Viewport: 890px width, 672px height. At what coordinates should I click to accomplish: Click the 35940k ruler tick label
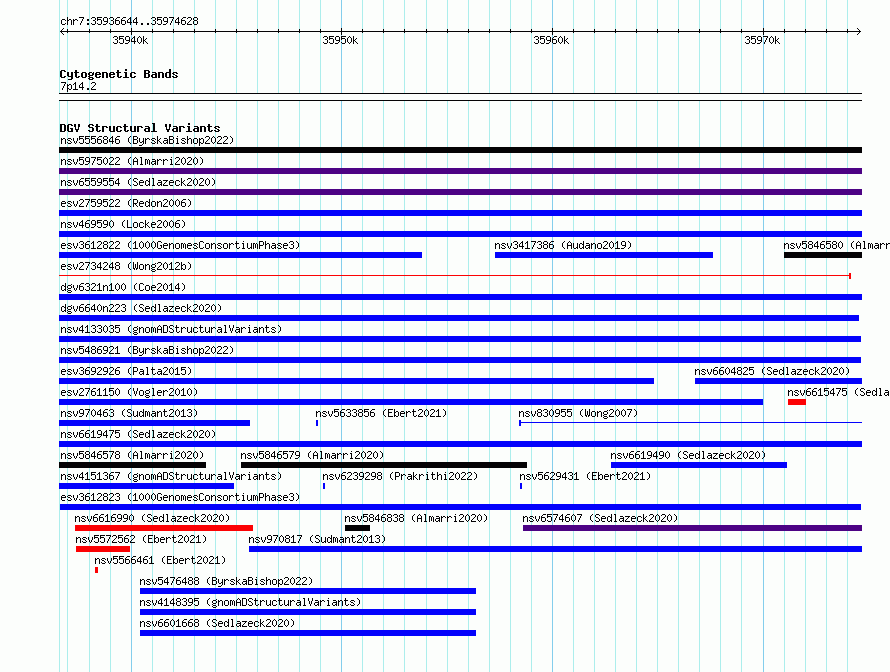pyautogui.click(x=130, y=40)
